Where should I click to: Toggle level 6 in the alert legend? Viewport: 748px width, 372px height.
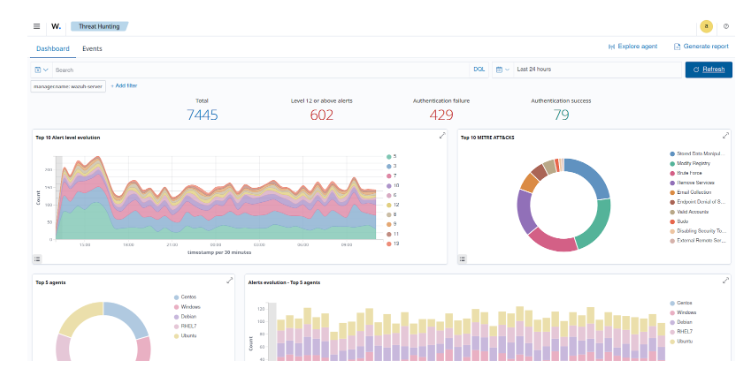point(392,195)
